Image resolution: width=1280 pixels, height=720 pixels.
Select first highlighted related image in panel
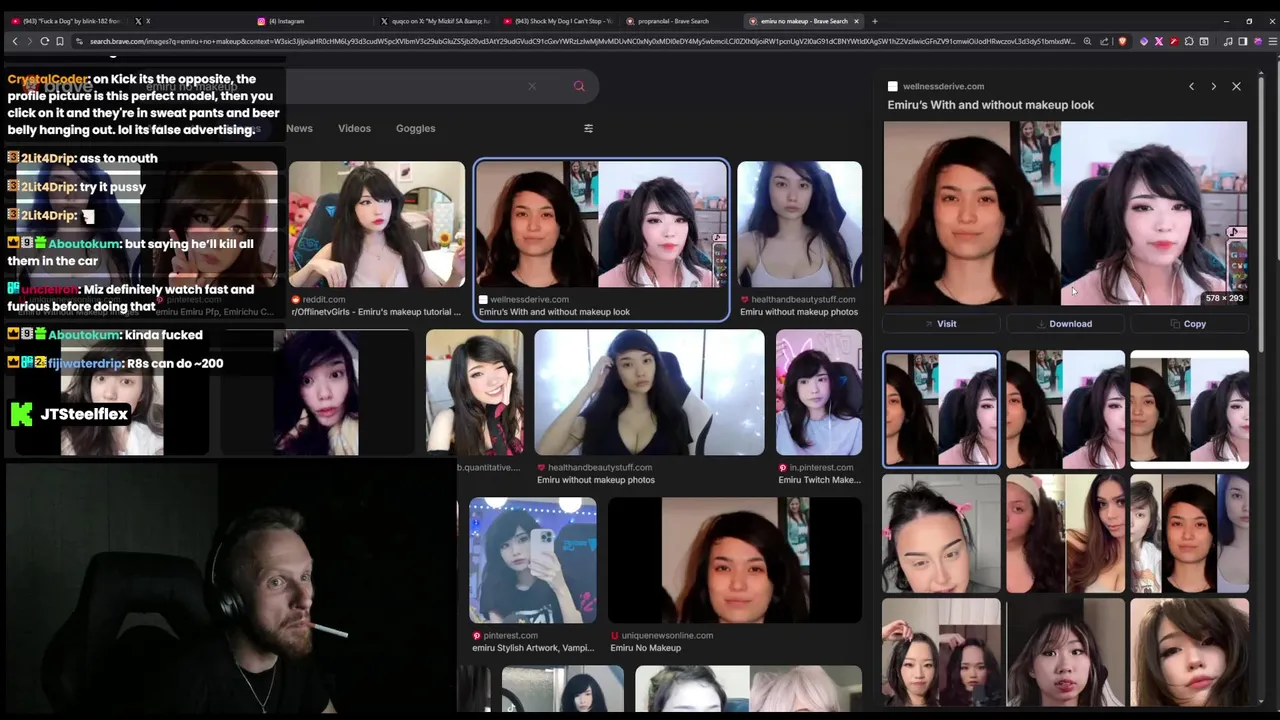click(941, 409)
